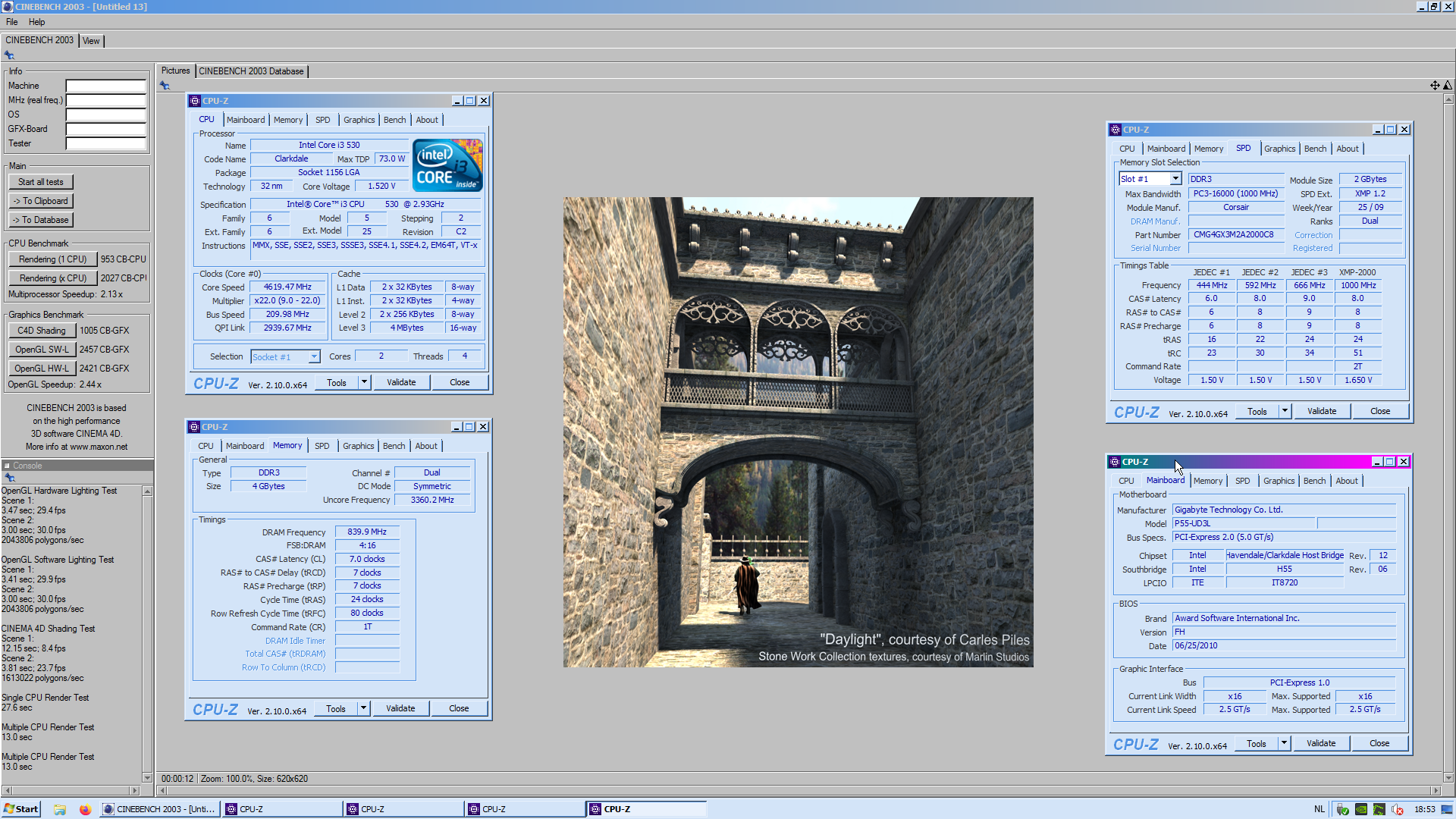The height and width of the screenshot is (819, 1456).
Task: Click the console scrollbar up arrow
Action: pyautogui.click(x=147, y=491)
